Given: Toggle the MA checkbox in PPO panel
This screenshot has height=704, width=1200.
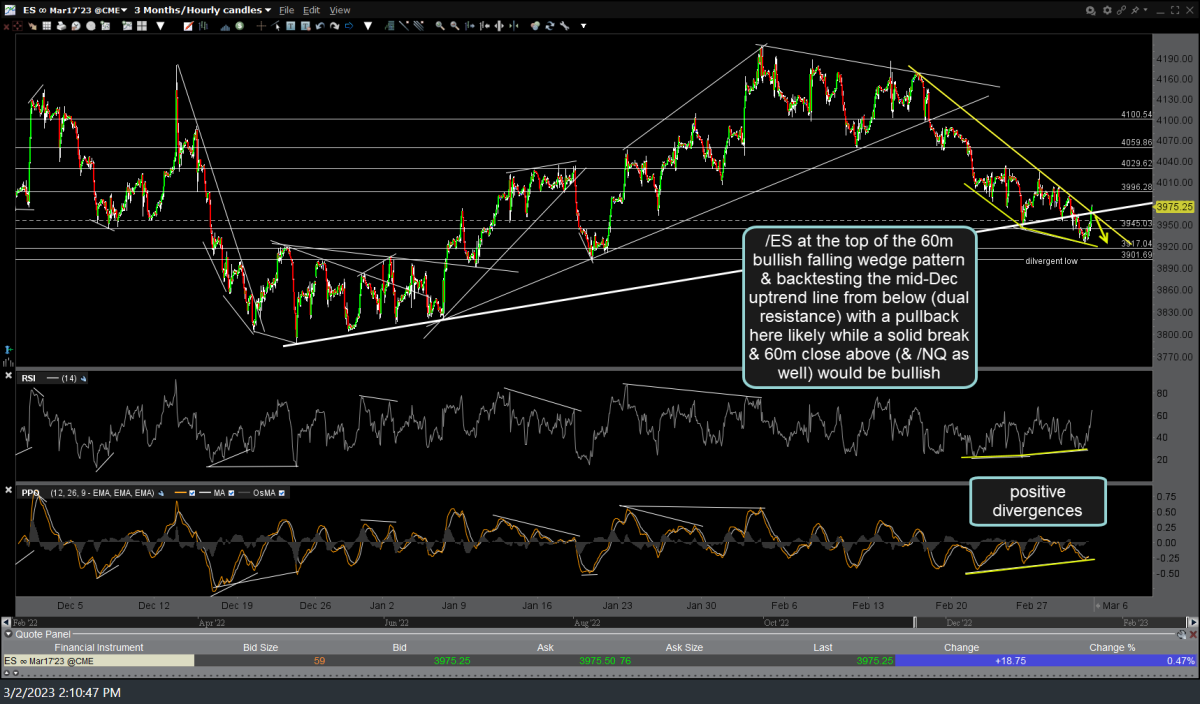Looking at the screenshot, I should point(231,493).
